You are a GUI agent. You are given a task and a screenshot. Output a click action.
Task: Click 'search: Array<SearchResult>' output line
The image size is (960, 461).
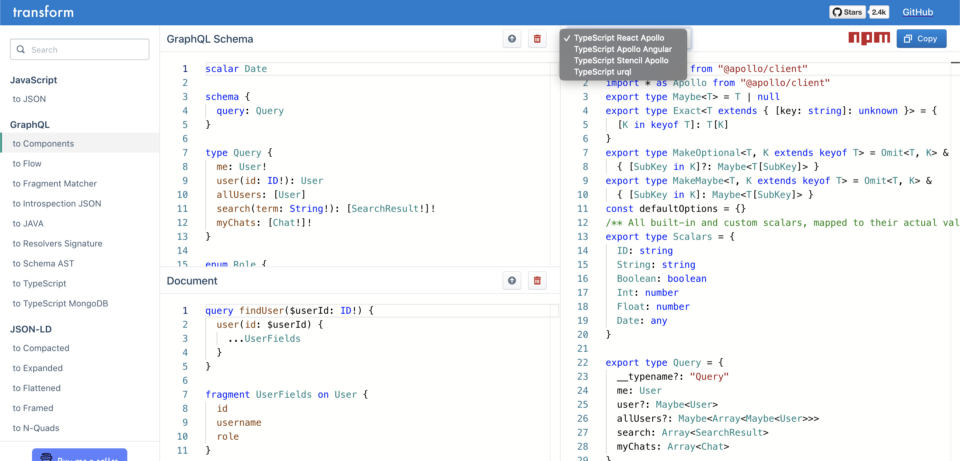click(692, 433)
